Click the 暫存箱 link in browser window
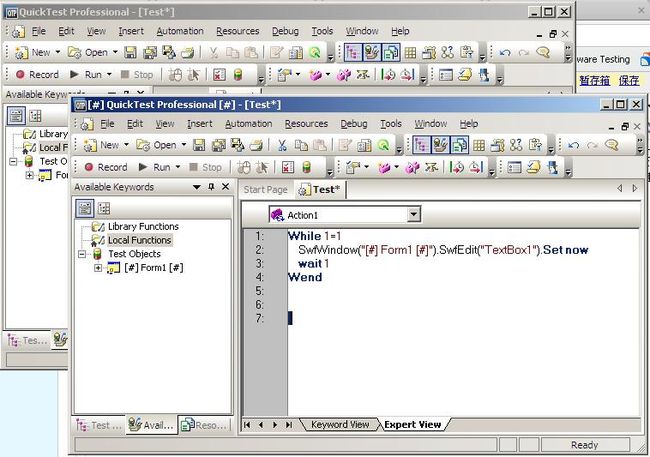 point(594,80)
